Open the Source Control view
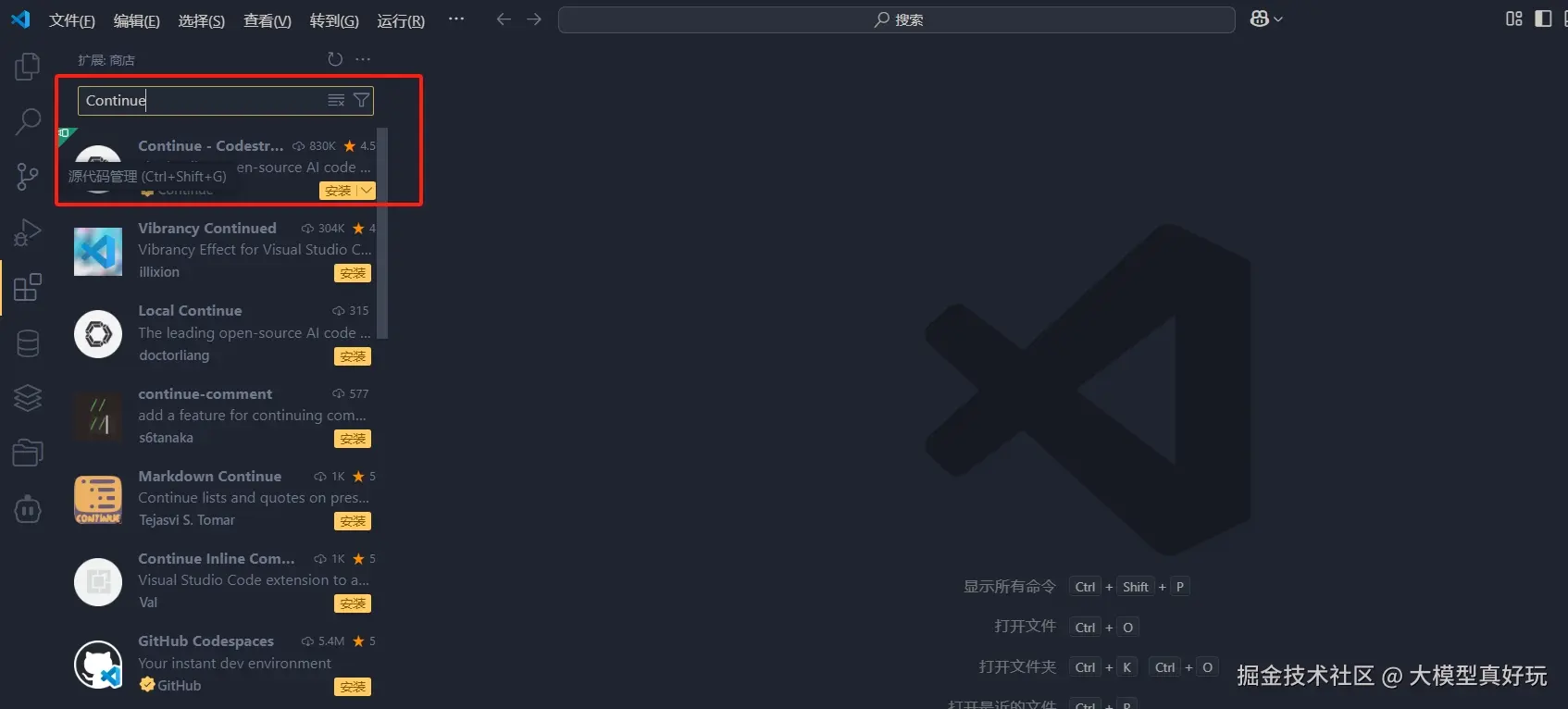Screen dimensions: 1568x709 click(28, 176)
